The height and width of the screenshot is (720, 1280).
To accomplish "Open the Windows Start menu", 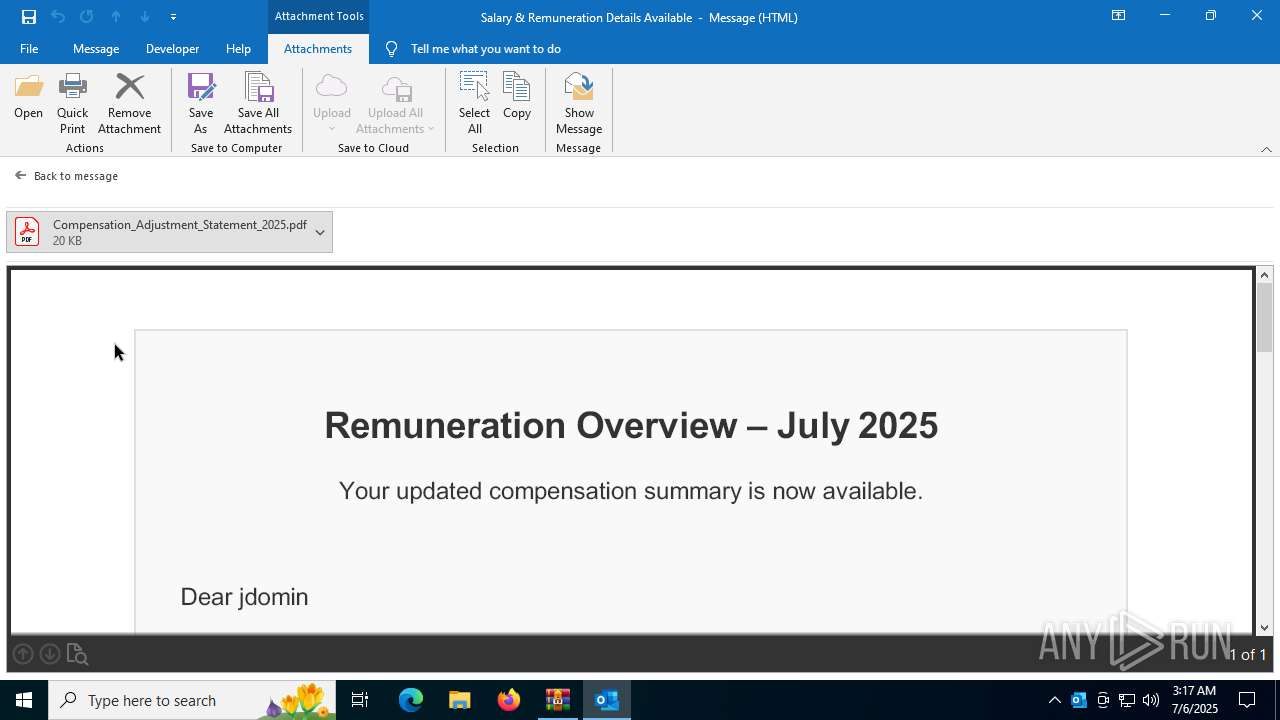I will (24, 700).
